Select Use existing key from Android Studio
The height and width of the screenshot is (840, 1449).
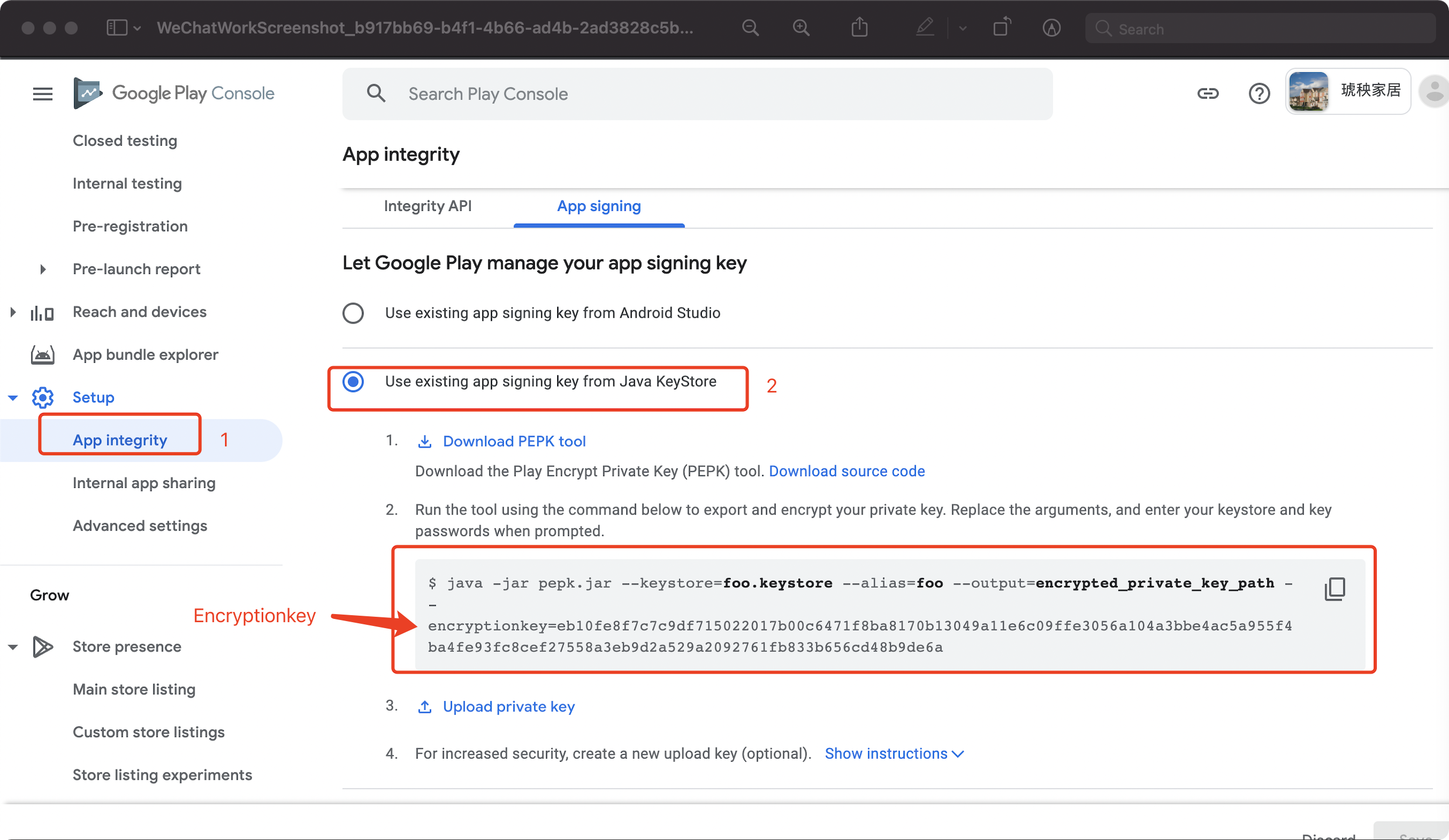pos(353,313)
